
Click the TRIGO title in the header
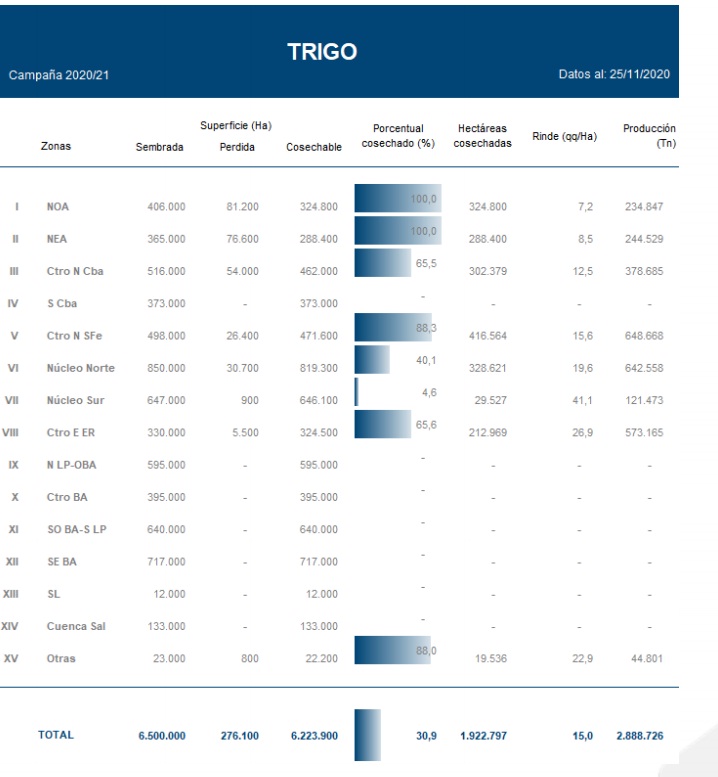[322, 53]
